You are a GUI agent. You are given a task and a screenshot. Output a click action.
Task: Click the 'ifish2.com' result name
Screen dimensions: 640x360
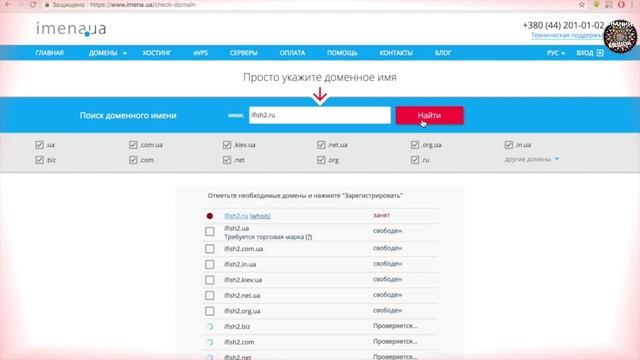point(239,342)
